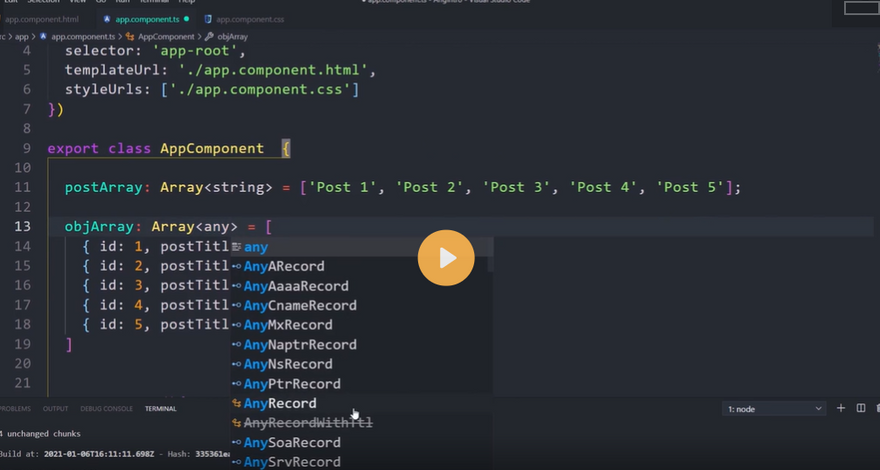Click 'Array<string>' type on line 11
This screenshot has width=880, height=470.
click(217, 188)
